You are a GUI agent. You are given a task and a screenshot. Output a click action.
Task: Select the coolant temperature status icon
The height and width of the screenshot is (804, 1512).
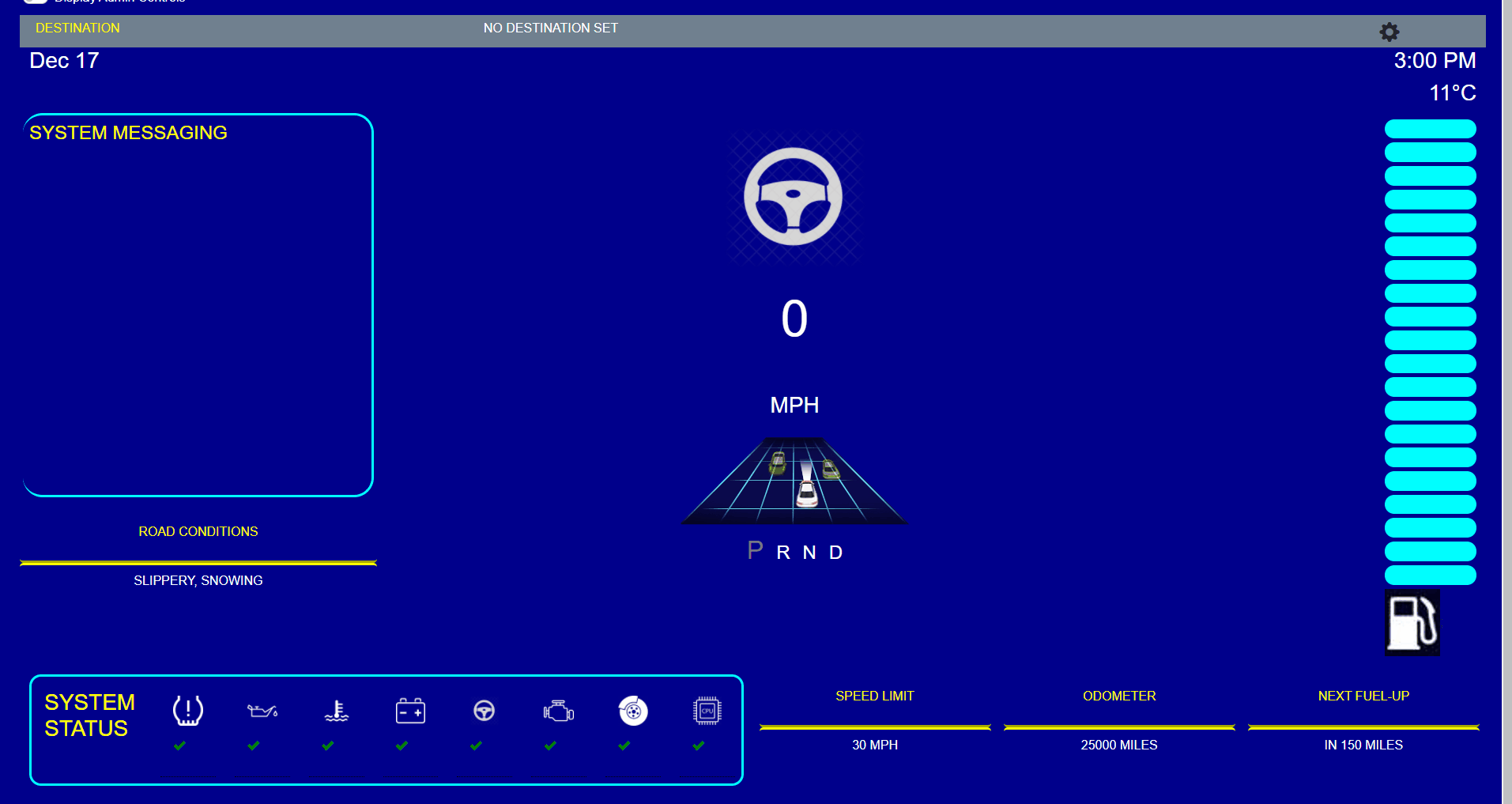click(x=337, y=711)
